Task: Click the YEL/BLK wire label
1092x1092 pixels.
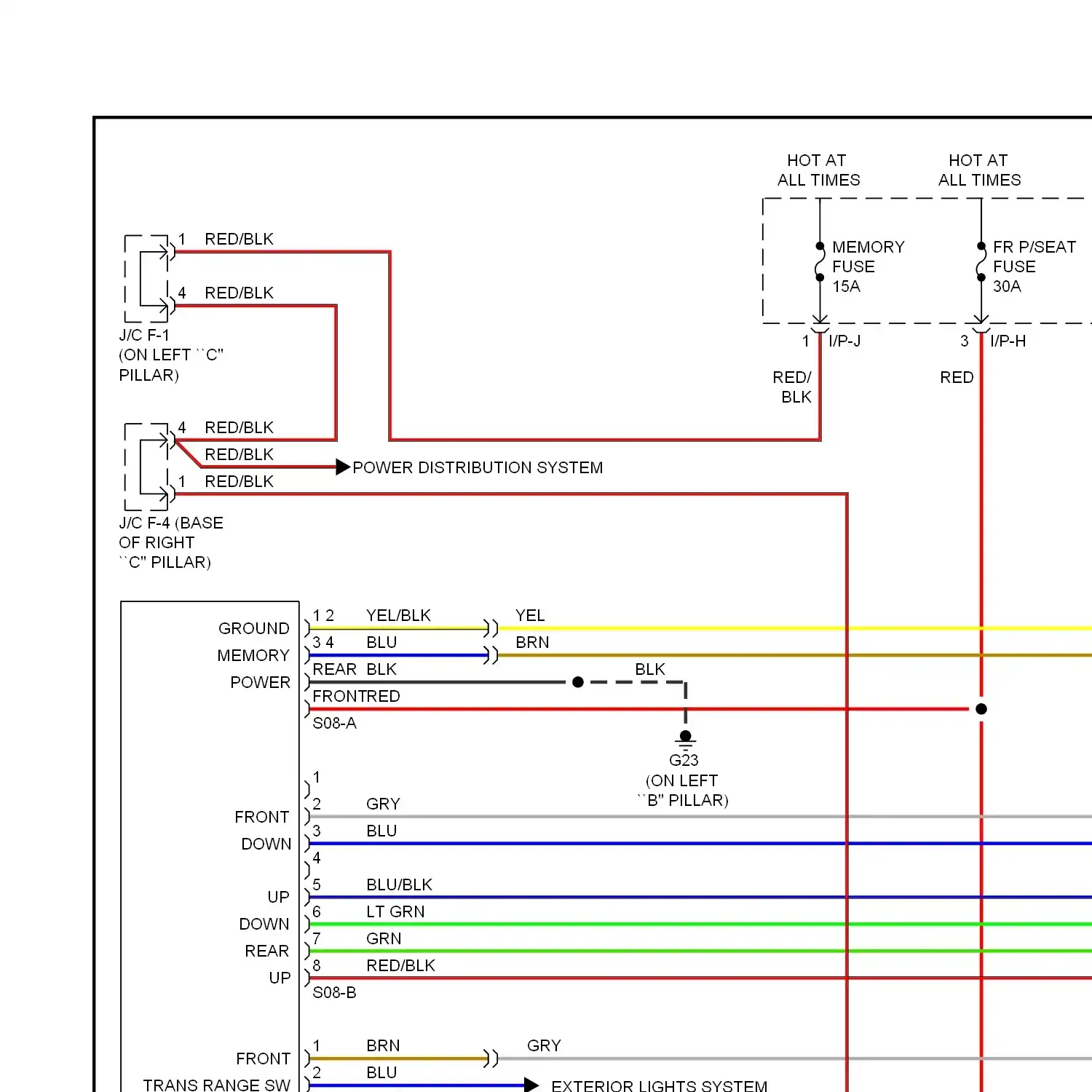Action: (398, 615)
